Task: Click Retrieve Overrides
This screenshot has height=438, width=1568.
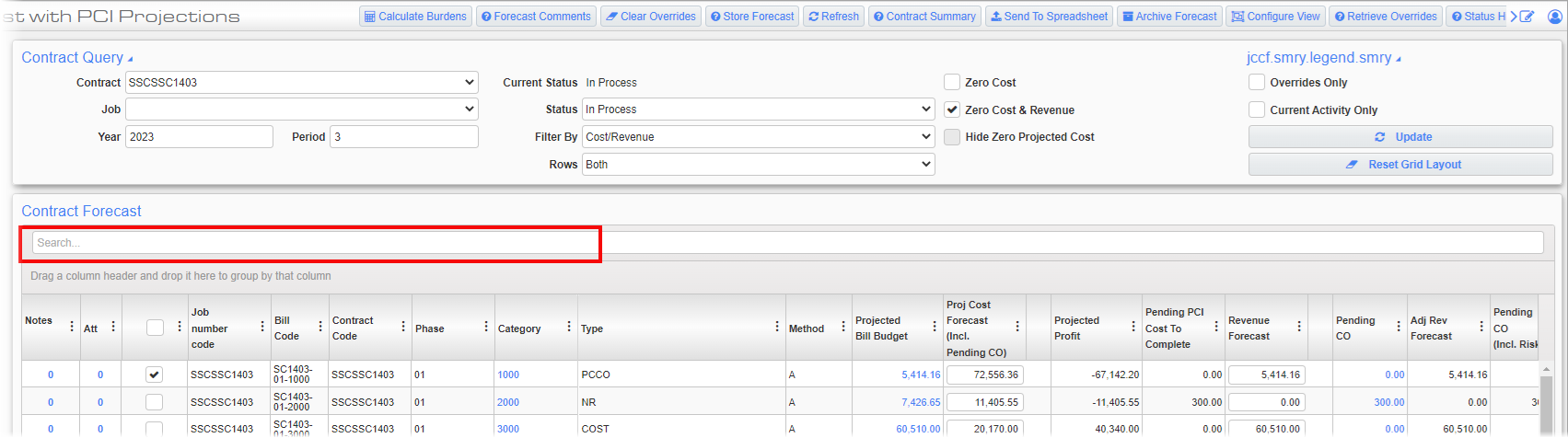Action: [x=1386, y=17]
